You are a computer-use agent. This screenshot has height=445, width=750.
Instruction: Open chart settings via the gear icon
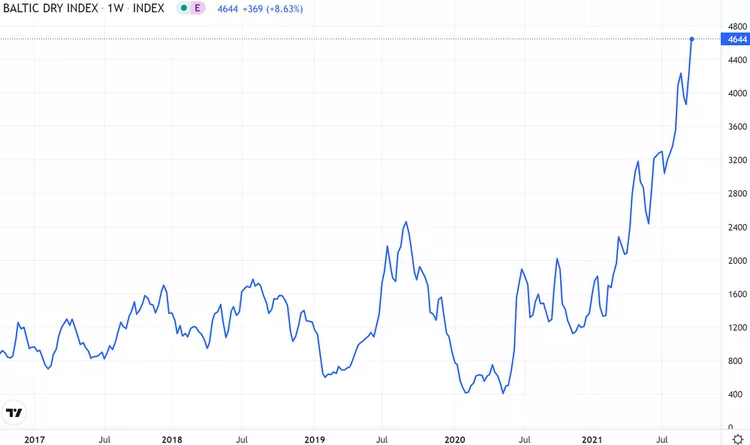(x=738, y=438)
